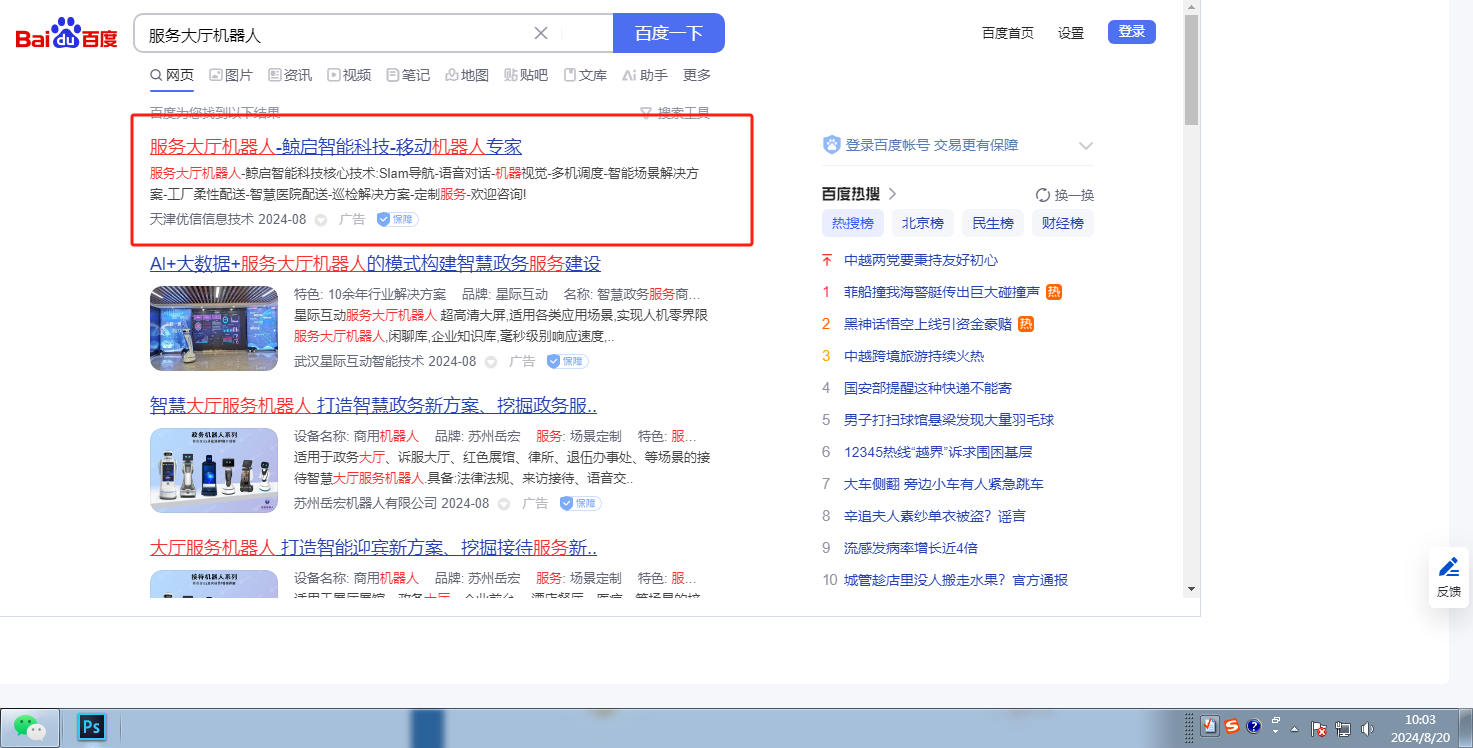This screenshot has height=748, width=1473.
Task: Open the 大厅服务机器人 打造智能迎宾新方案 result title
Action: click(374, 548)
